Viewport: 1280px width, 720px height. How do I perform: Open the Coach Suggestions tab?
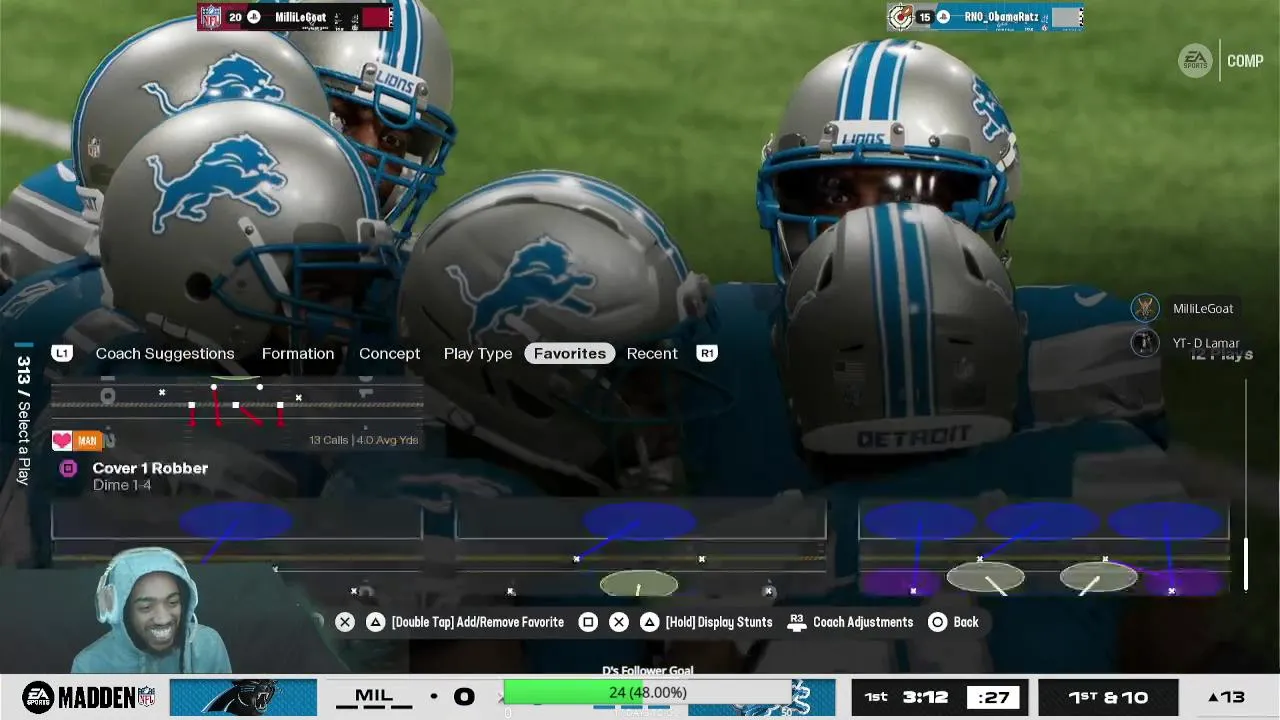coord(165,353)
